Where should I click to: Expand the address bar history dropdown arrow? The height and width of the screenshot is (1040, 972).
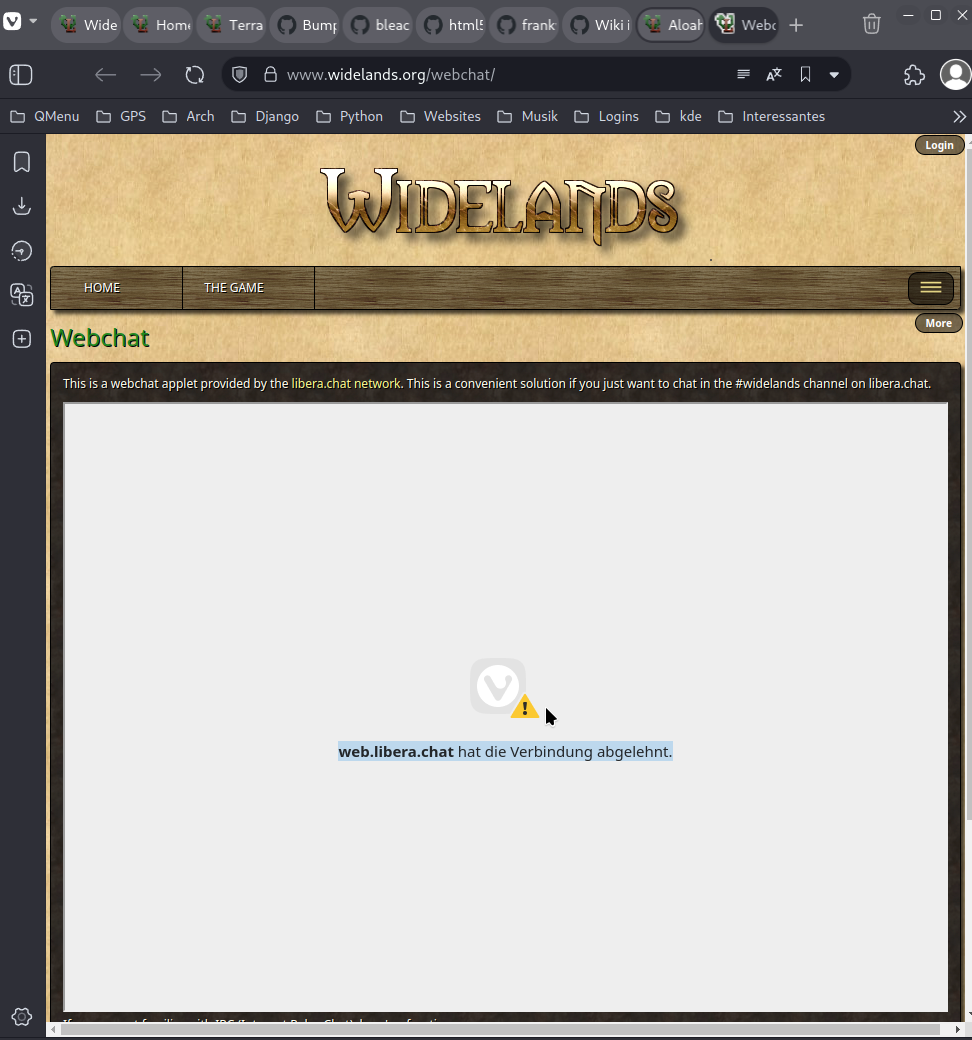(x=834, y=75)
